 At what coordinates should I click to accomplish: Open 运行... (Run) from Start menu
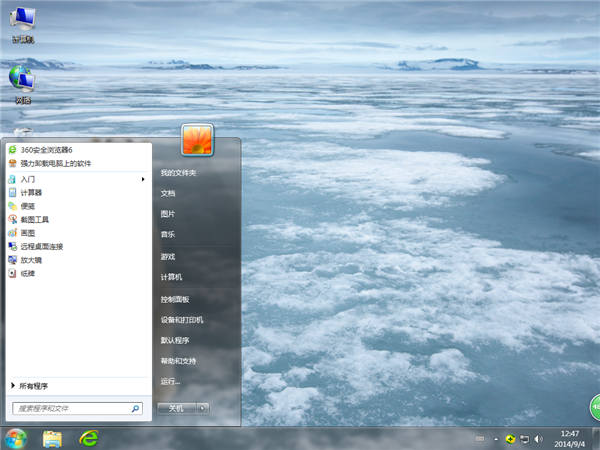tap(171, 381)
